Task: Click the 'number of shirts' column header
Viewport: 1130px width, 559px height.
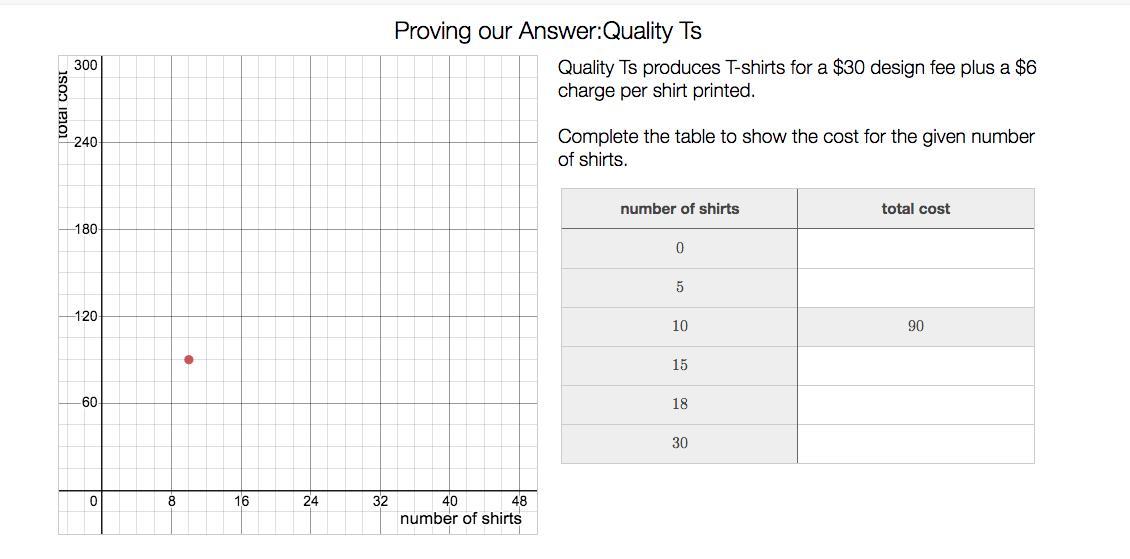Action: tap(680, 209)
